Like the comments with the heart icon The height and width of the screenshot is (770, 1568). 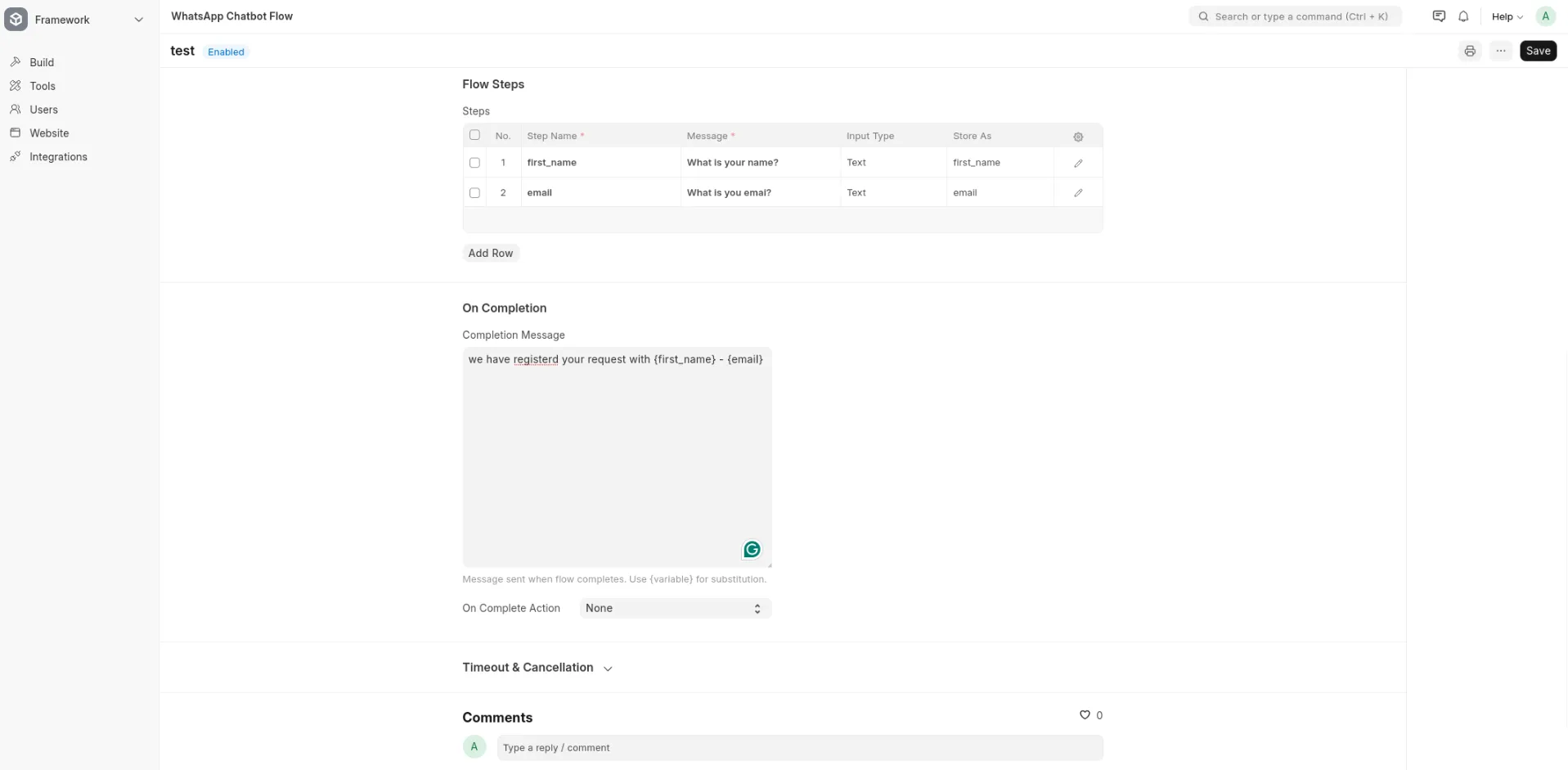1084,714
